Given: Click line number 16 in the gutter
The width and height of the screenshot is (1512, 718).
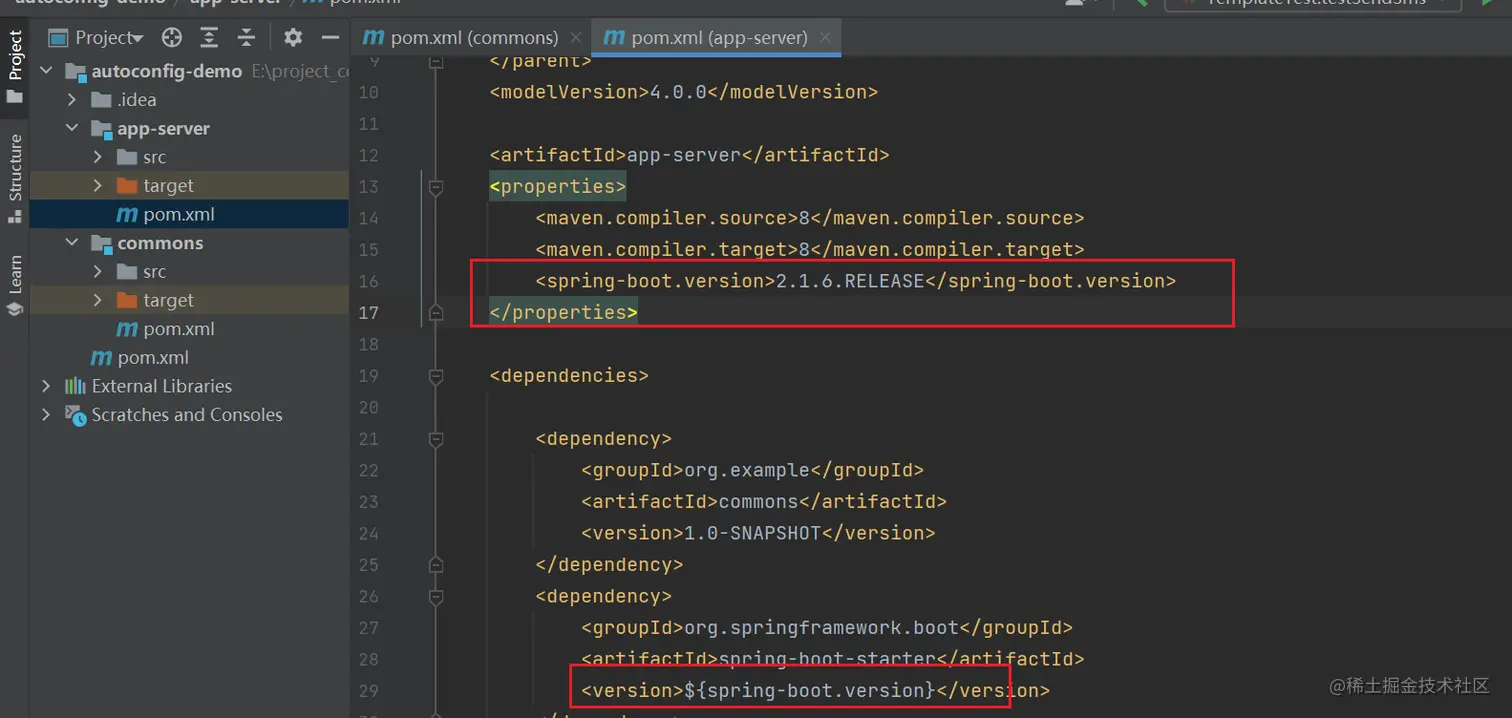Looking at the screenshot, I should tap(368, 281).
